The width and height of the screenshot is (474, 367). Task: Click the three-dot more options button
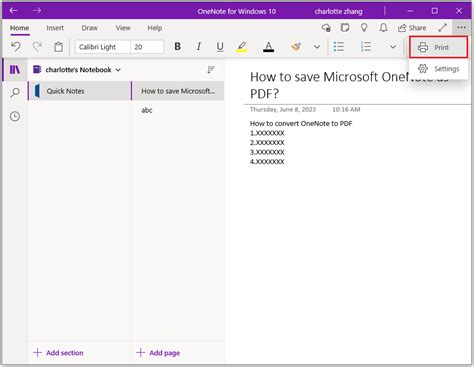(461, 28)
